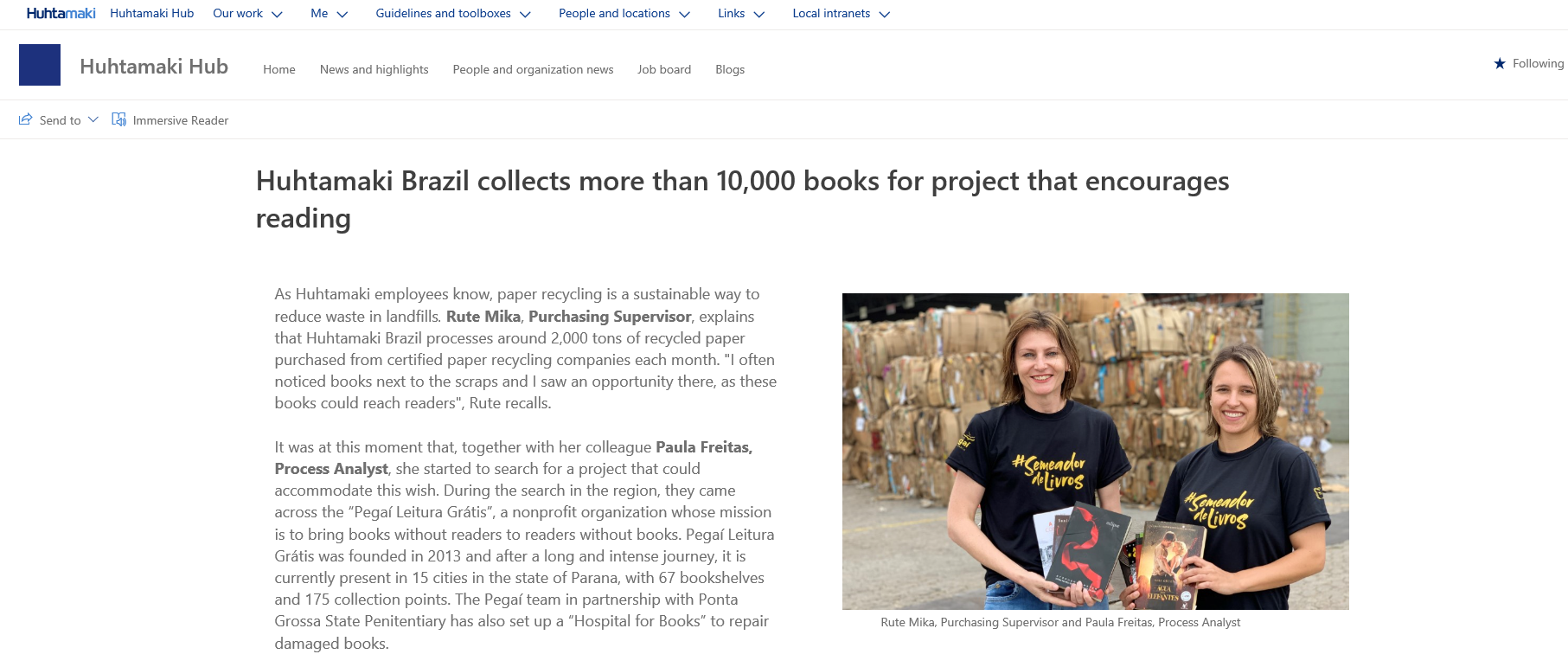
Task: Open the Send to options chevron
Action: pyautogui.click(x=93, y=119)
